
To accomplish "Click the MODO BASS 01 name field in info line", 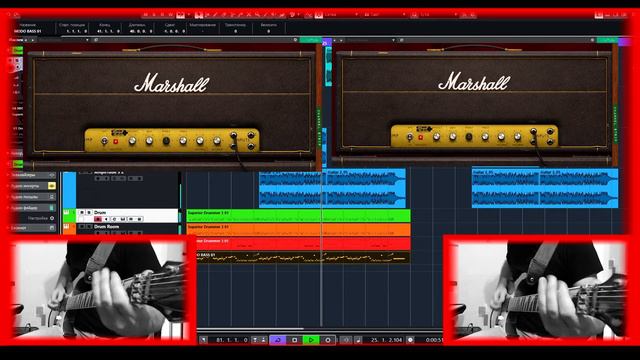I will click(28, 31).
